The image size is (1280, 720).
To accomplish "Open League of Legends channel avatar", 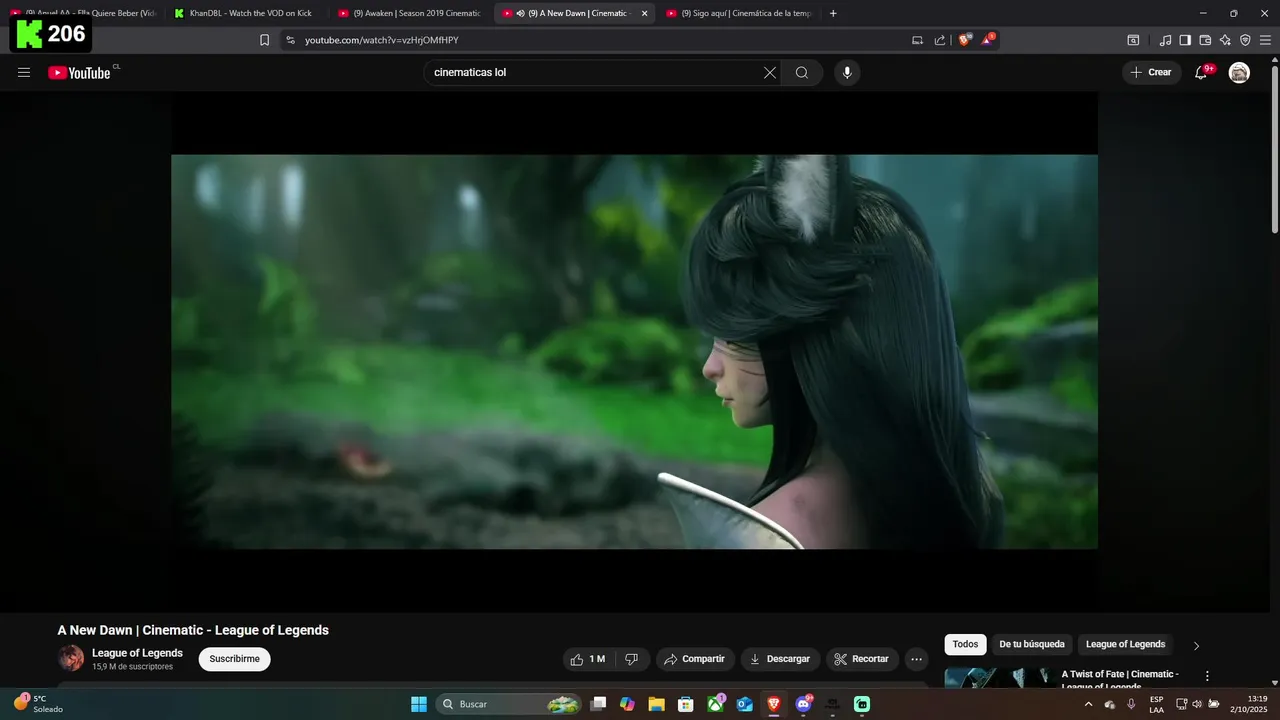I will point(71,658).
